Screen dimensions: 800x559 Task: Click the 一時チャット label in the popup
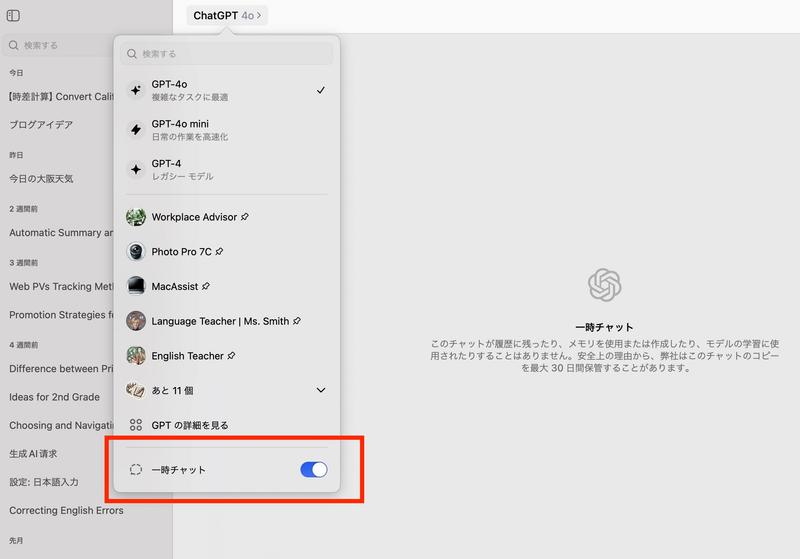click(x=179, y=470)
